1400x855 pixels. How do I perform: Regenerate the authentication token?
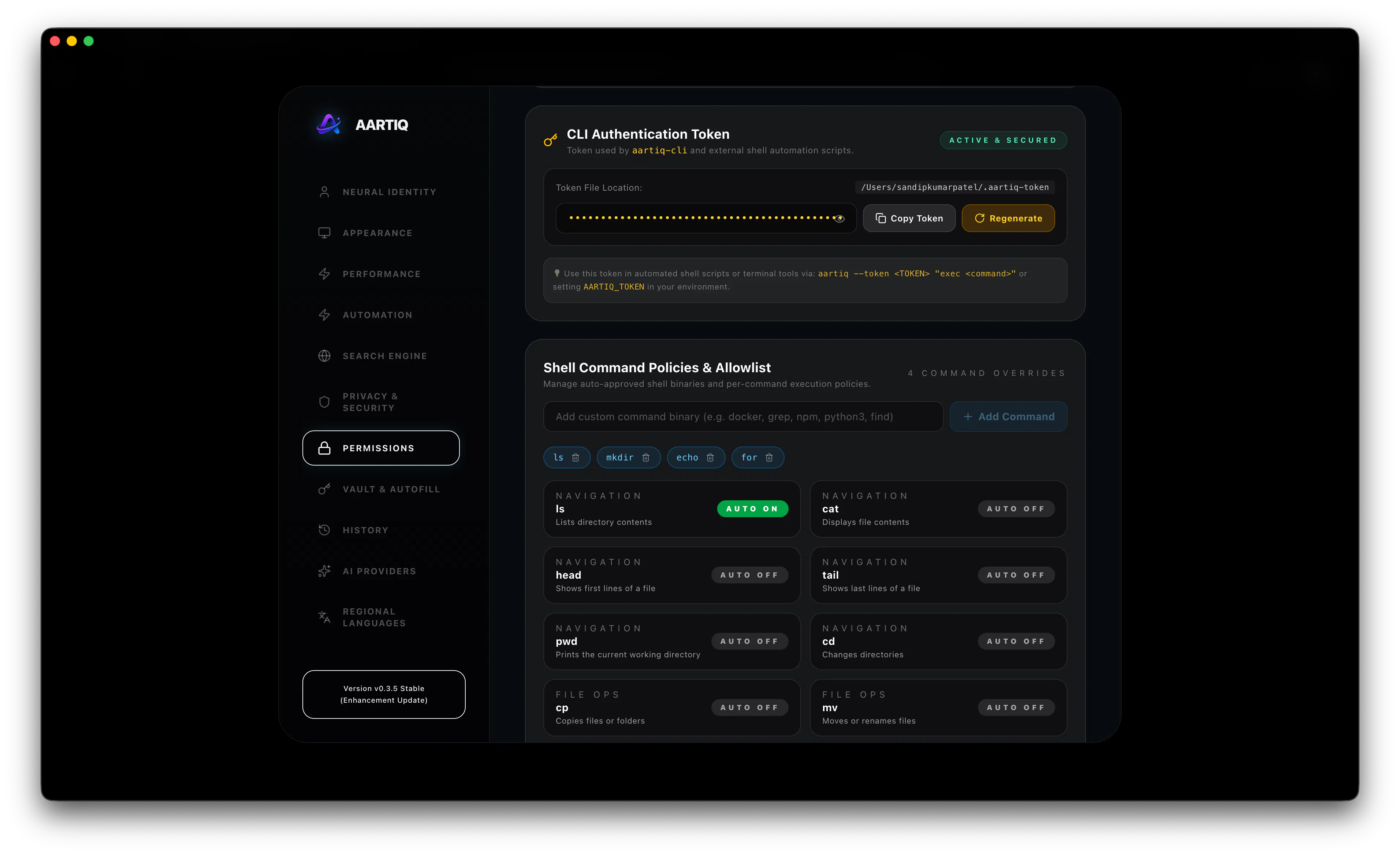[1008, 218]
